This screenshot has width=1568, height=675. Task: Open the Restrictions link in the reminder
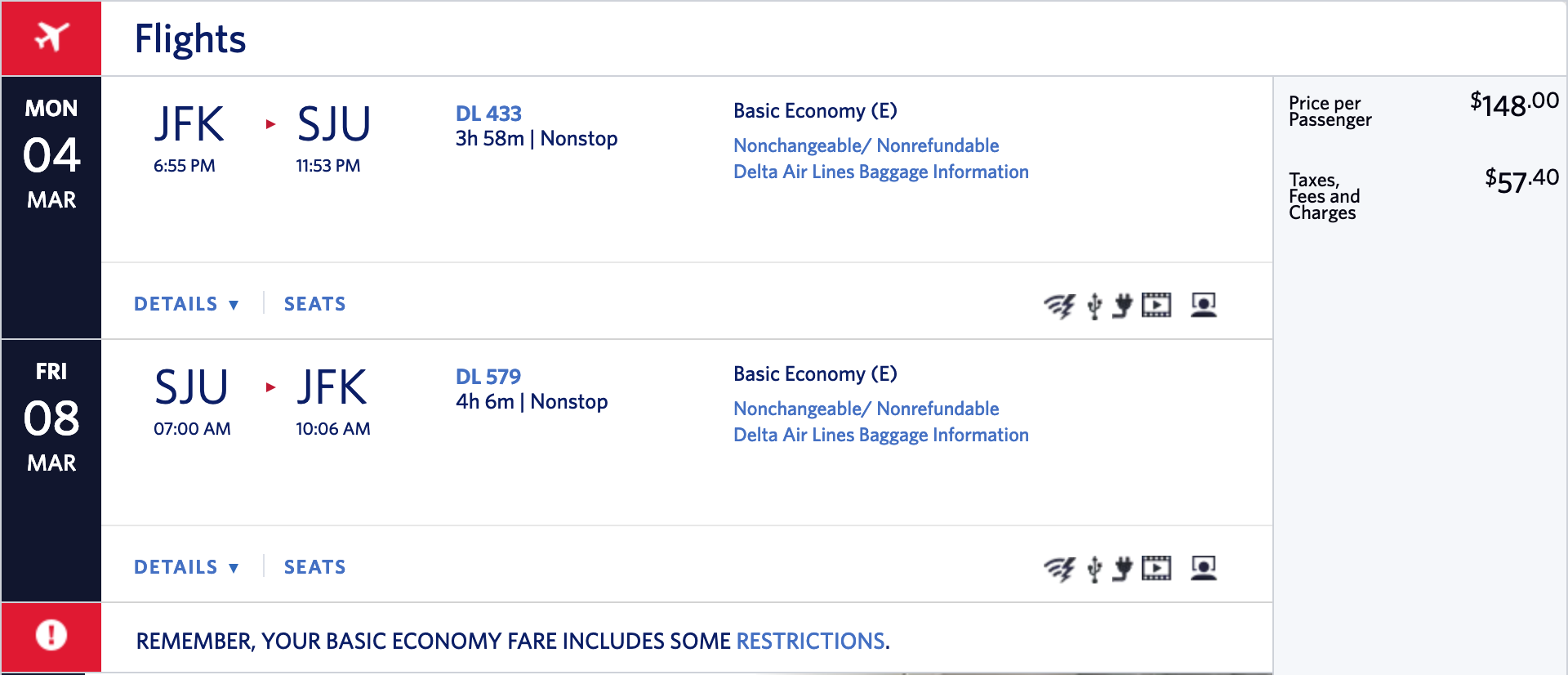coord(810,641)
